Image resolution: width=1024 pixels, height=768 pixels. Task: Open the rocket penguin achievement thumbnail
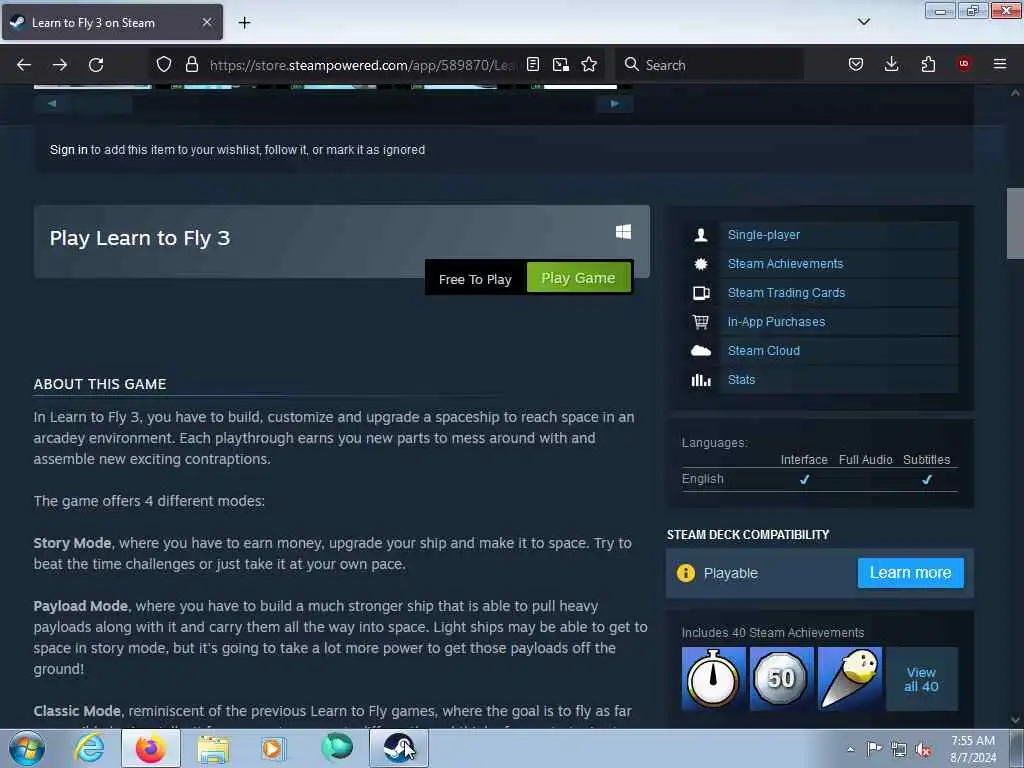tap(850, 679)
